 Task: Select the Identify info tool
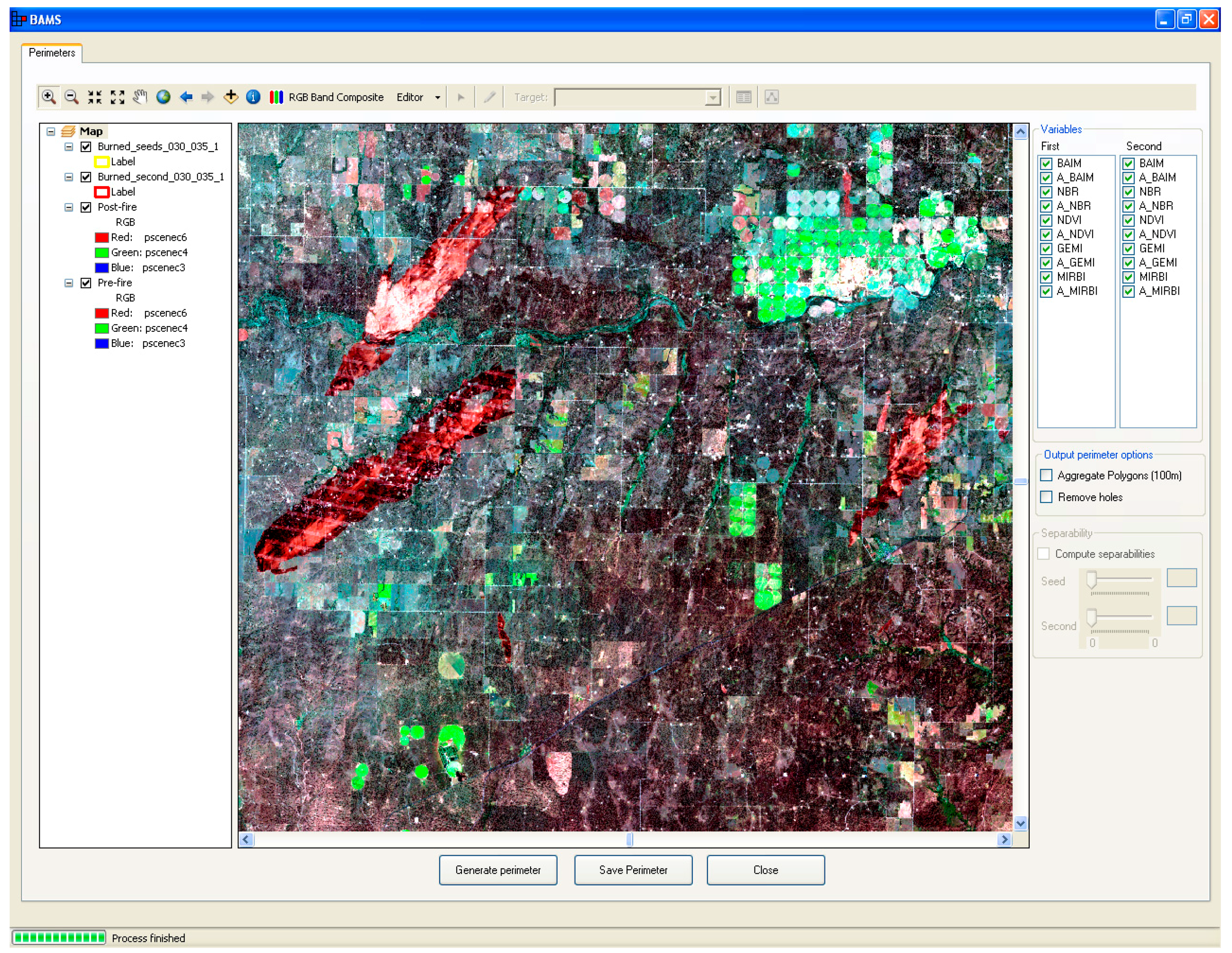pyautogui.click(x=253, y=97)
